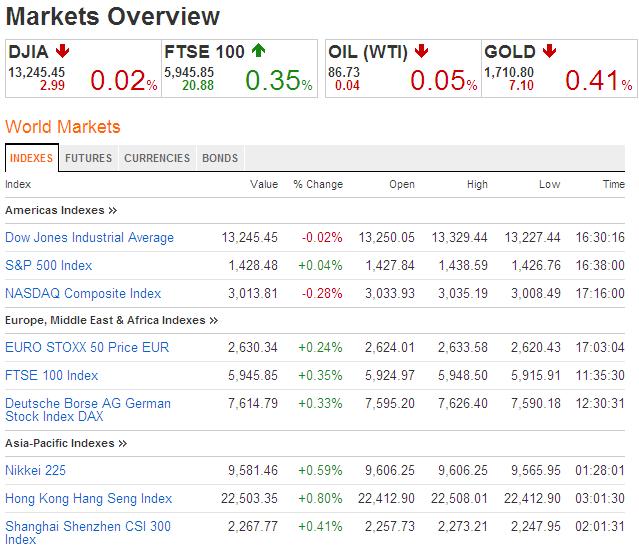
Task: Click the Value column header
Action: 264,184
